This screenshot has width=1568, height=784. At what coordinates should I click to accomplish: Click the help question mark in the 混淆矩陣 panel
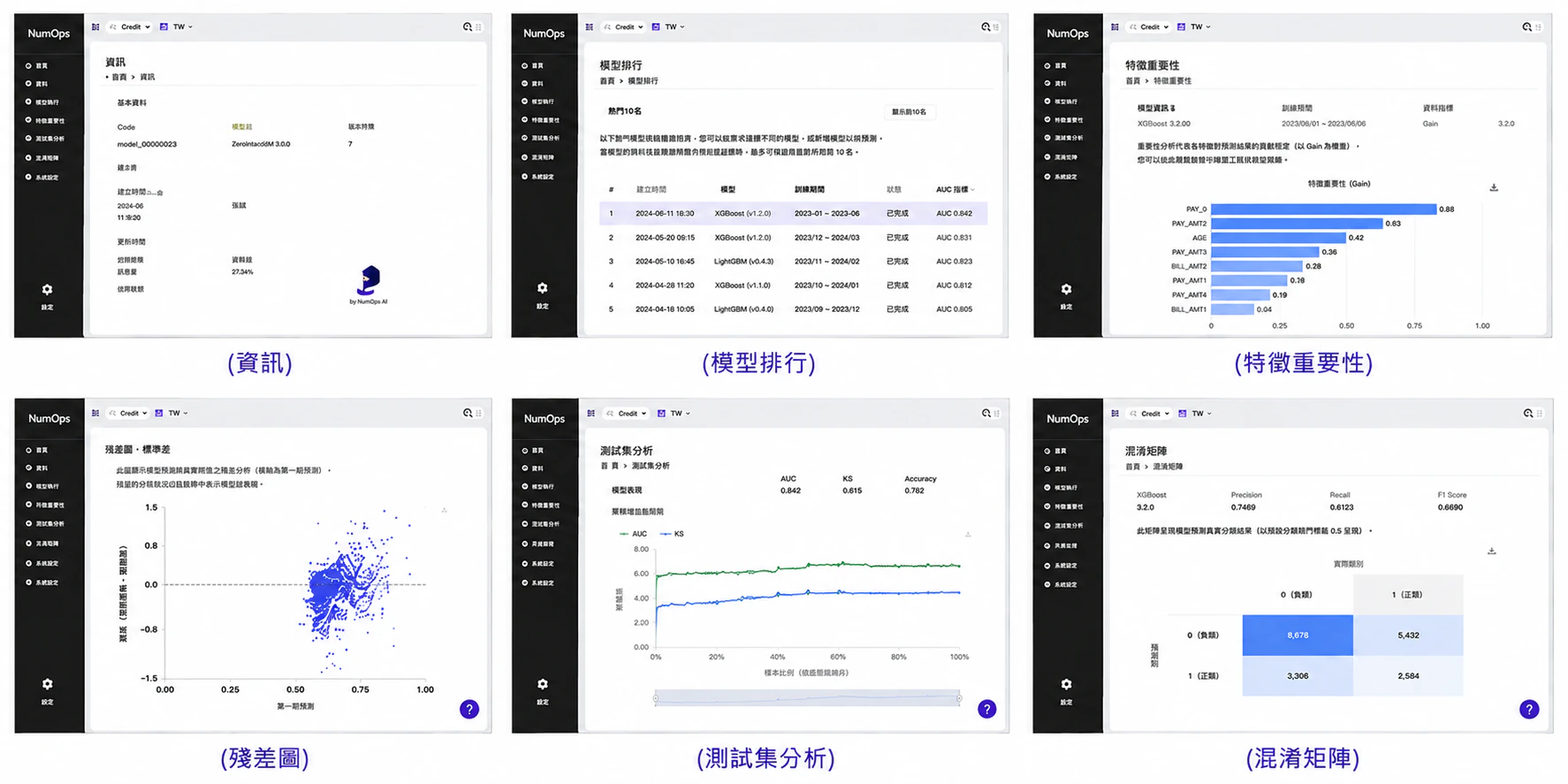pos(1529,709)
